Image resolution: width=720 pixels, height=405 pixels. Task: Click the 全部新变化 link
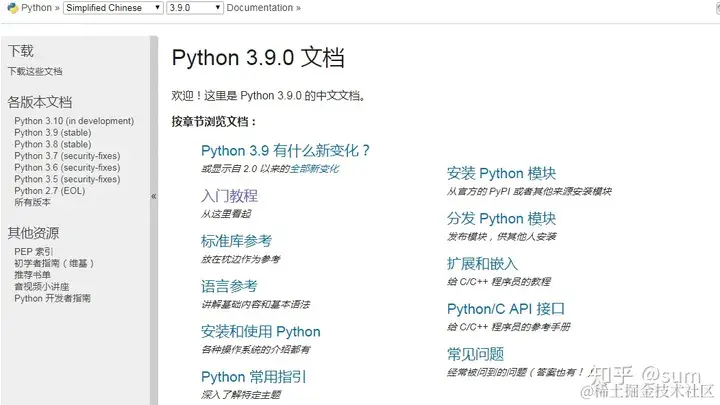[x=315, y=169]
